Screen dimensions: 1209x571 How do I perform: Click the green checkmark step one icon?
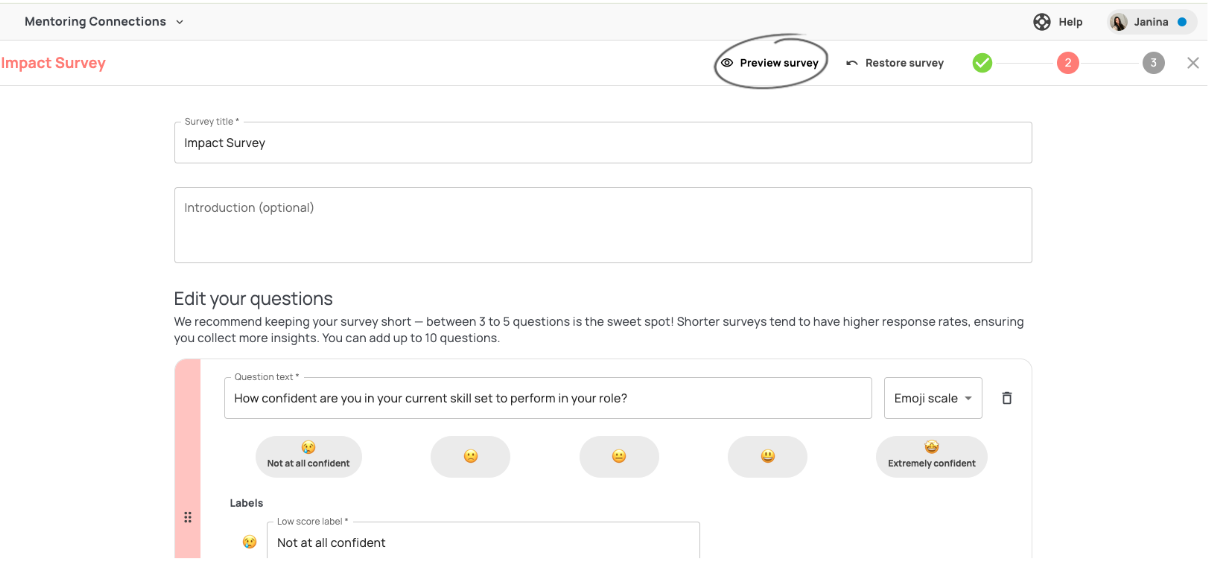982,63
